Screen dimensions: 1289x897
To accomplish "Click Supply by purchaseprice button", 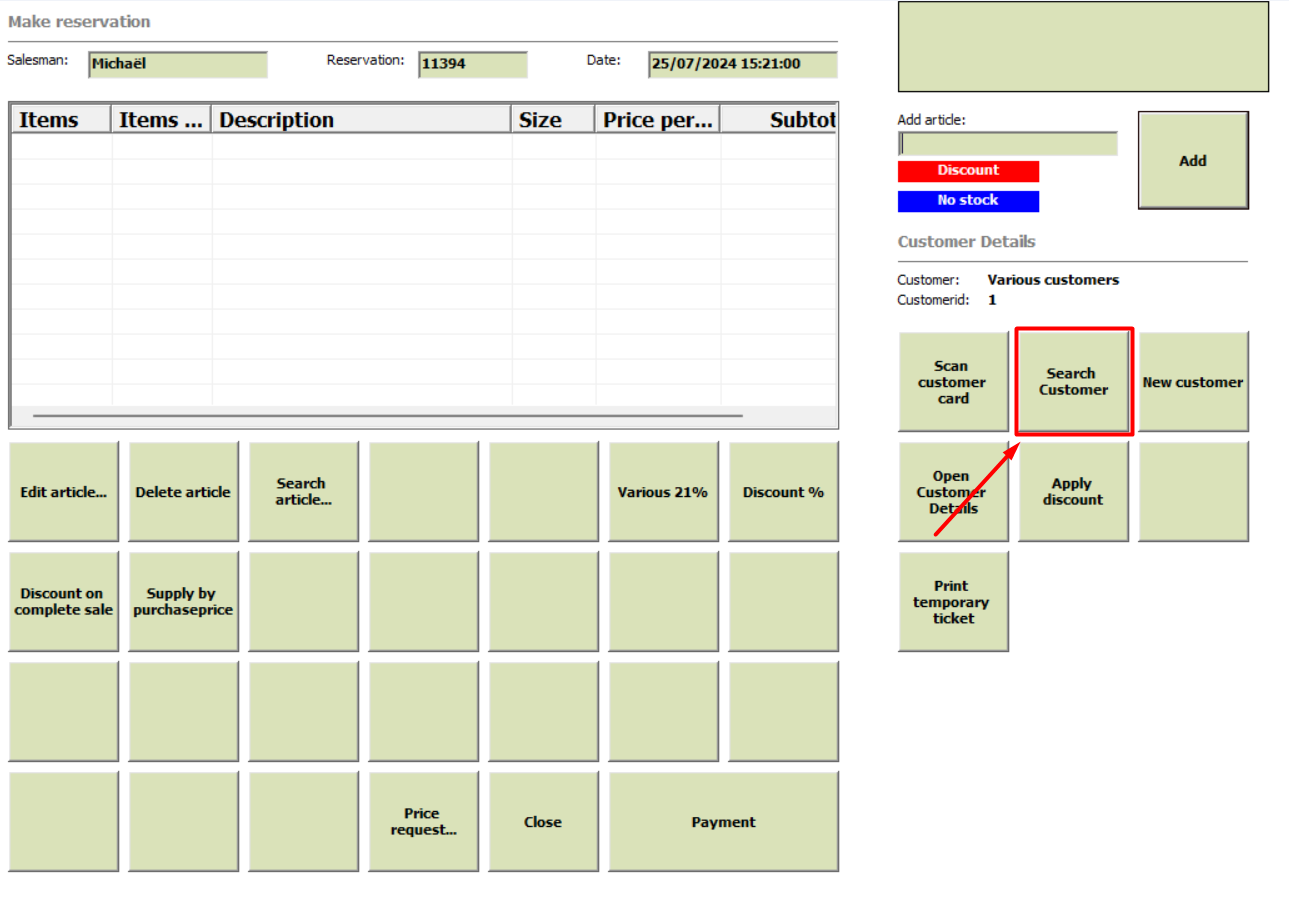I will point(183,602).
